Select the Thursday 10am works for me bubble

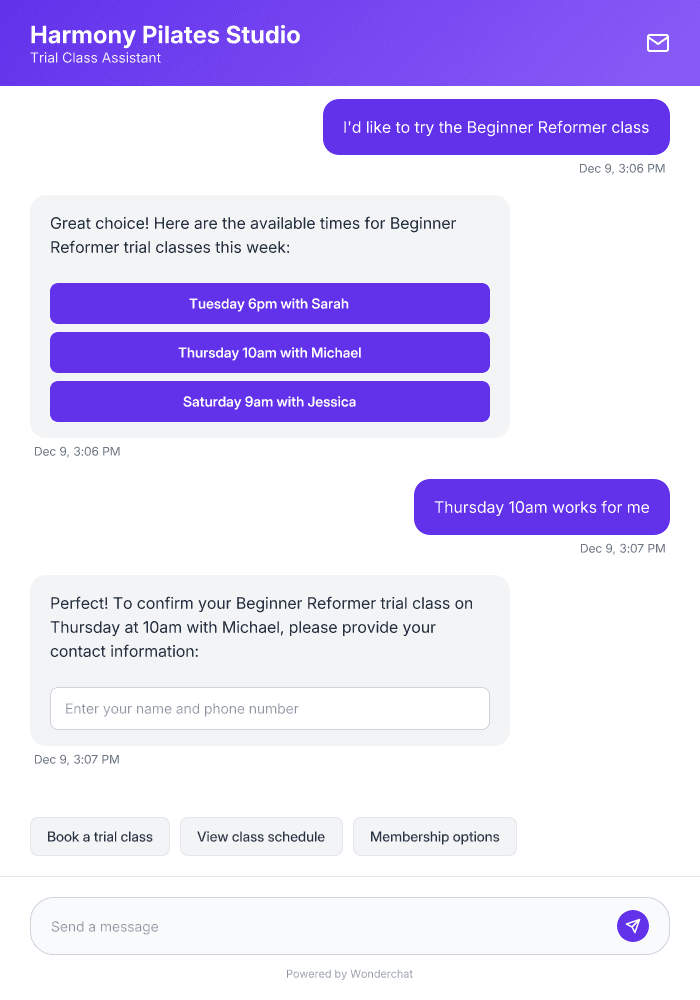click(x=541, y=507)
